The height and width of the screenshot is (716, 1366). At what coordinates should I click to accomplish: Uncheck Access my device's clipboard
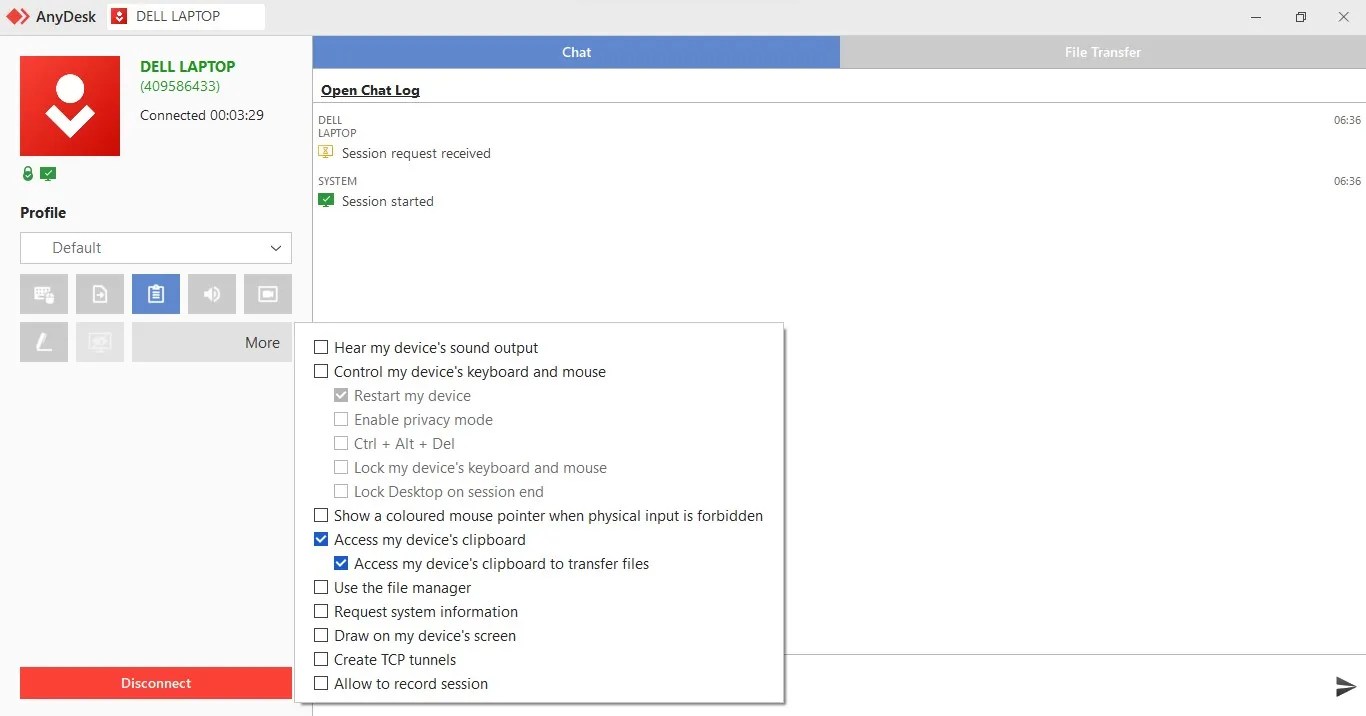[321, 539]
